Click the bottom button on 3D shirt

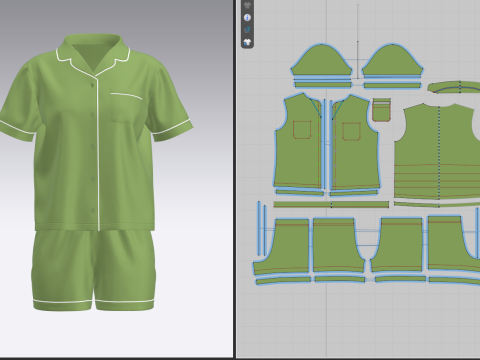(92, 210)
